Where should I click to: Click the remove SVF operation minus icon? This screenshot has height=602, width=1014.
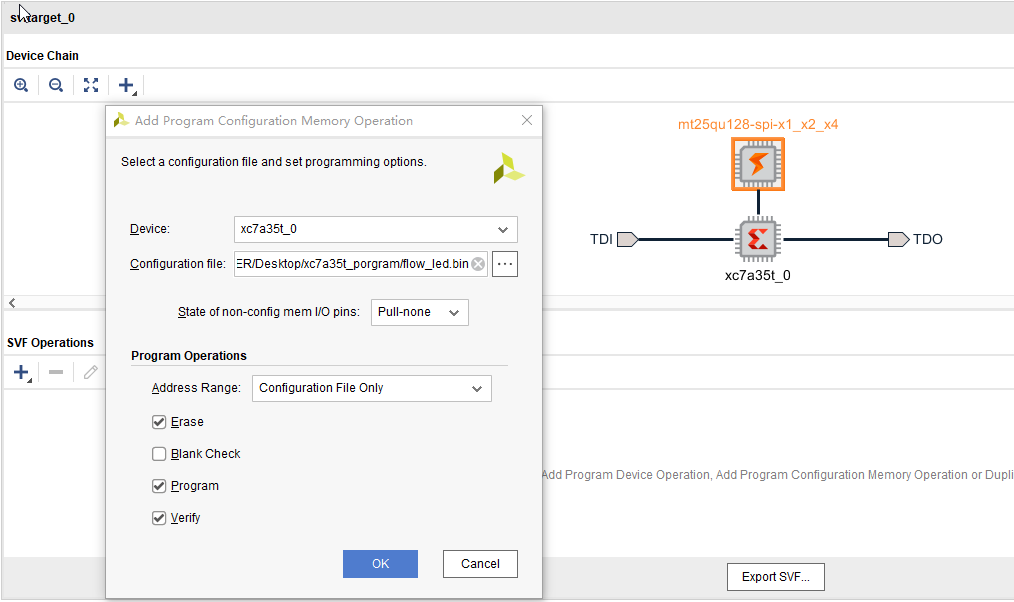56,372
